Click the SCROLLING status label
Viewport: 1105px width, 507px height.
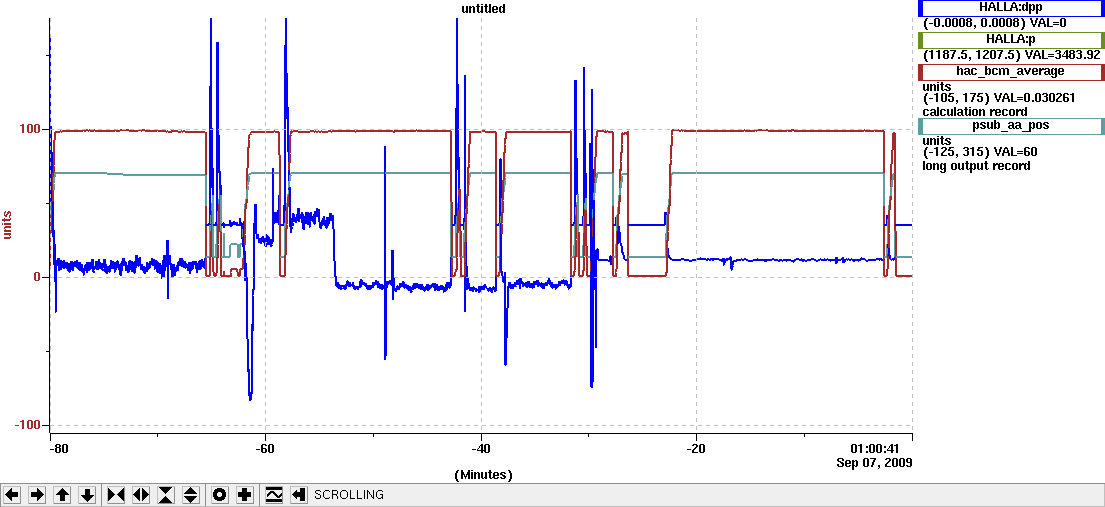349,495
